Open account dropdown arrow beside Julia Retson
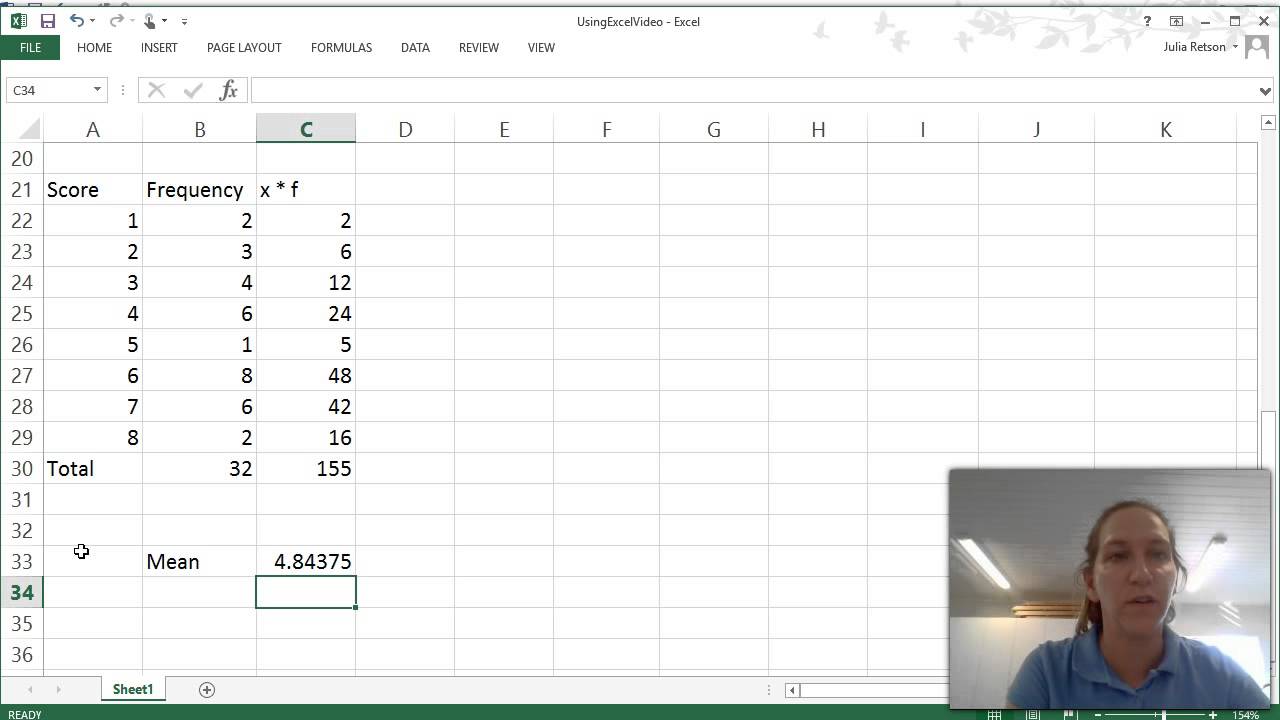Viewport: 1280px width, 720px height. pyautogui.click(x=1235, y=47)
